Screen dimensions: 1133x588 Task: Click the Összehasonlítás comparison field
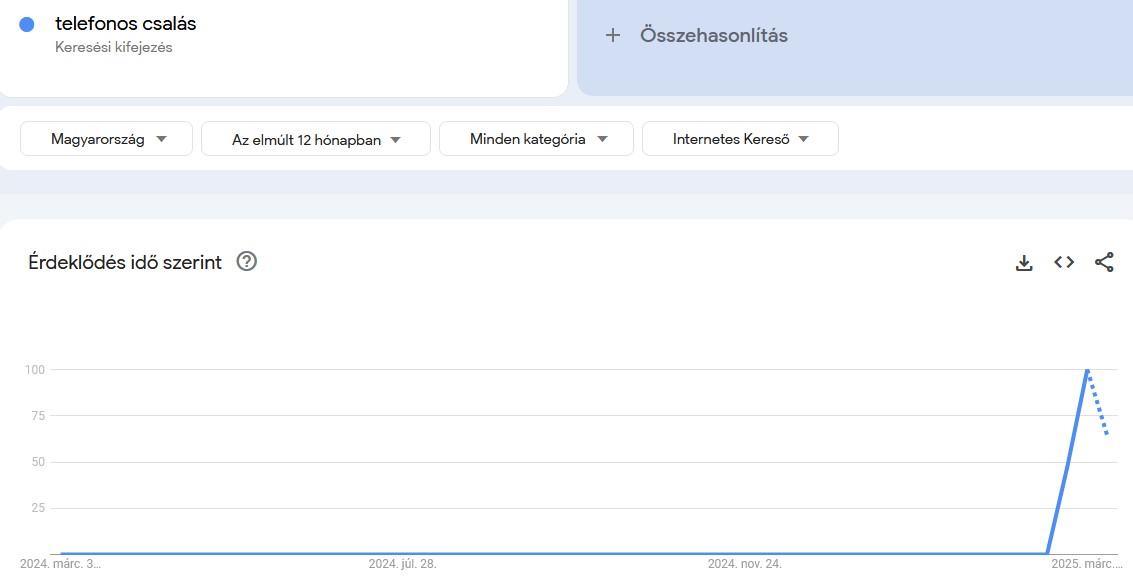713,35
